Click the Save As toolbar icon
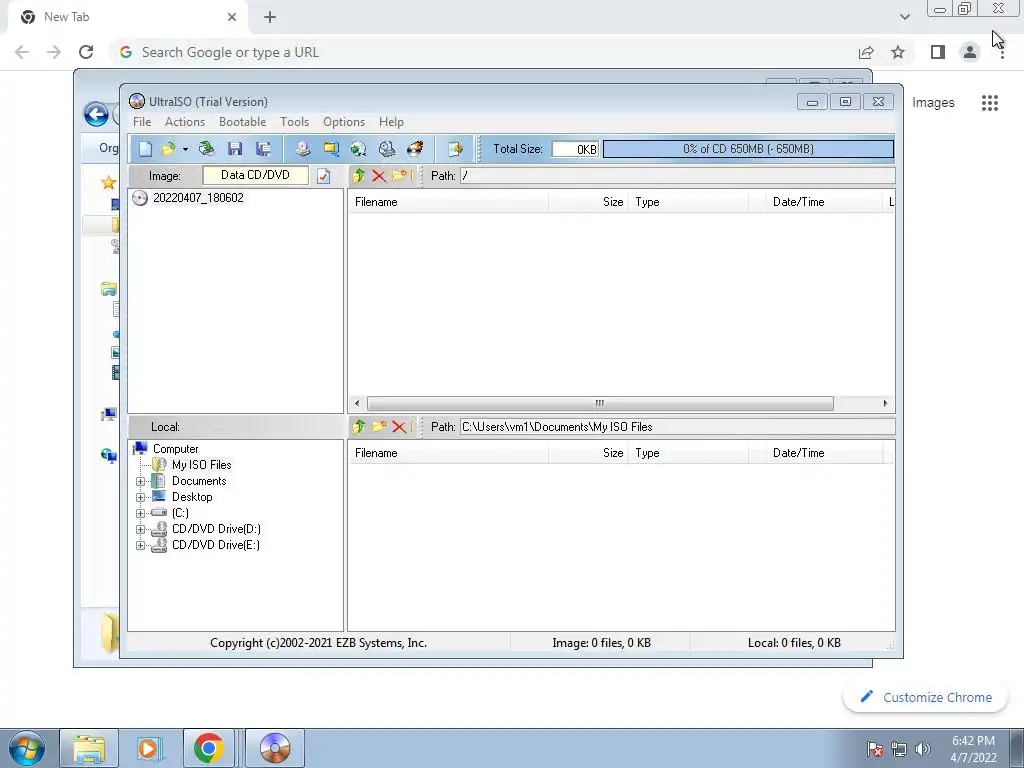This screenshot has height=768, width=1024. [263, 149]
